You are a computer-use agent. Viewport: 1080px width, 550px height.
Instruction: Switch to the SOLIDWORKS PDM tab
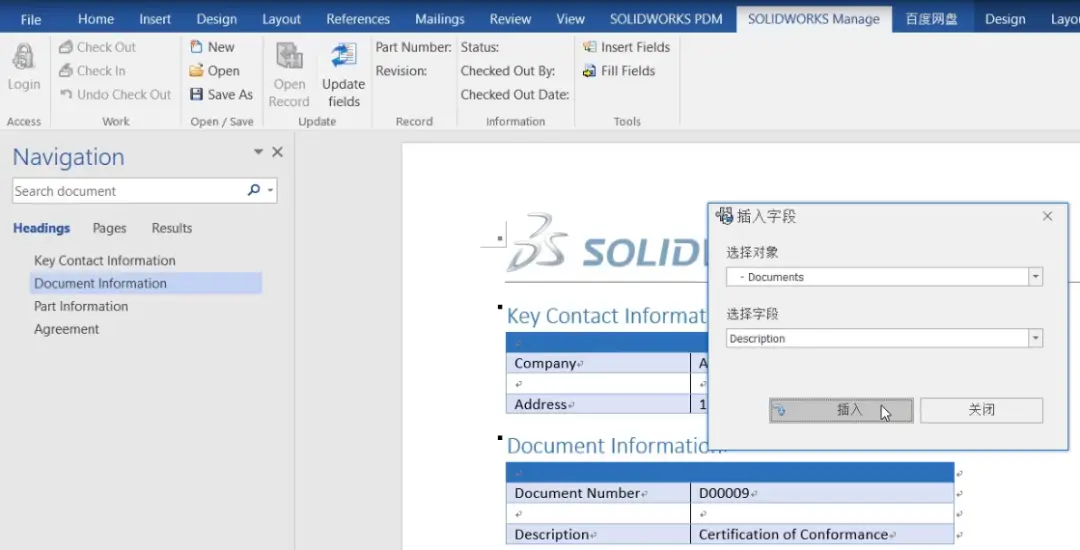666,19
